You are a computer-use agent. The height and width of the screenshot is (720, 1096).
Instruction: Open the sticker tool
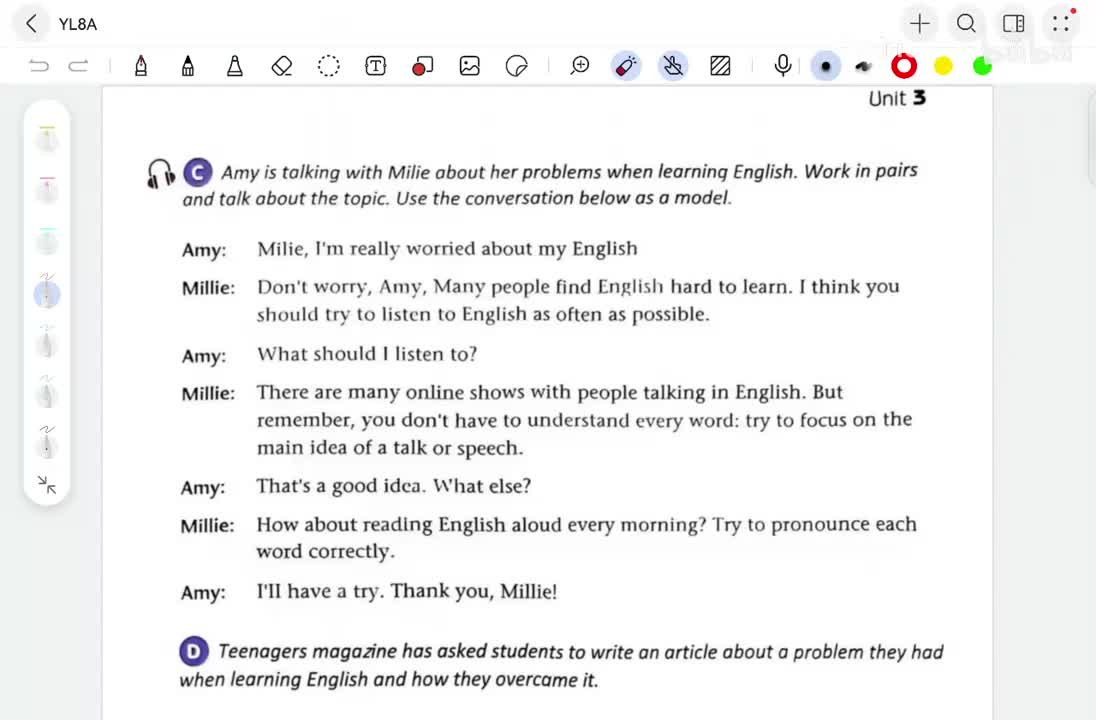(517, 66)
